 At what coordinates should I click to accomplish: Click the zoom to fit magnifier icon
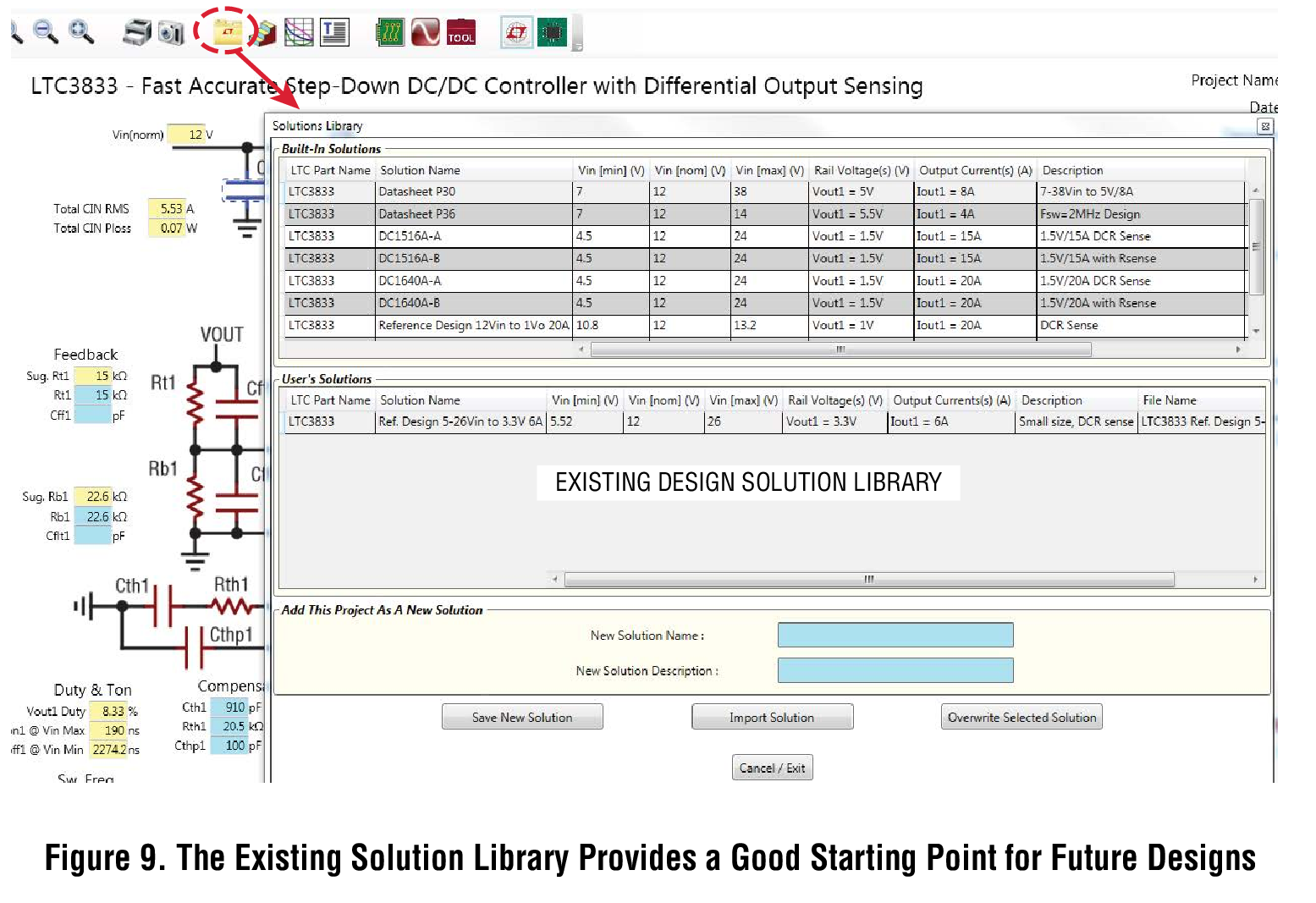click(x=81, y=32)
